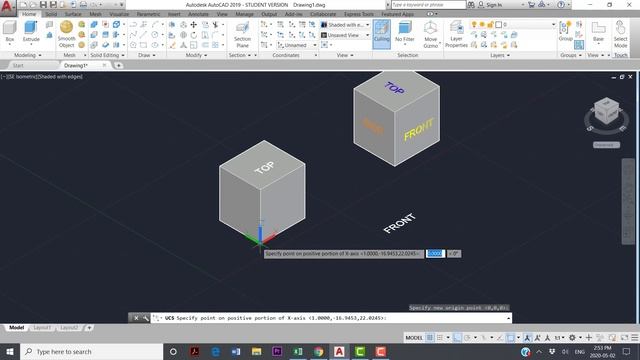Add a new layout with plus button

pyautogui.click(x=89, y=328)
